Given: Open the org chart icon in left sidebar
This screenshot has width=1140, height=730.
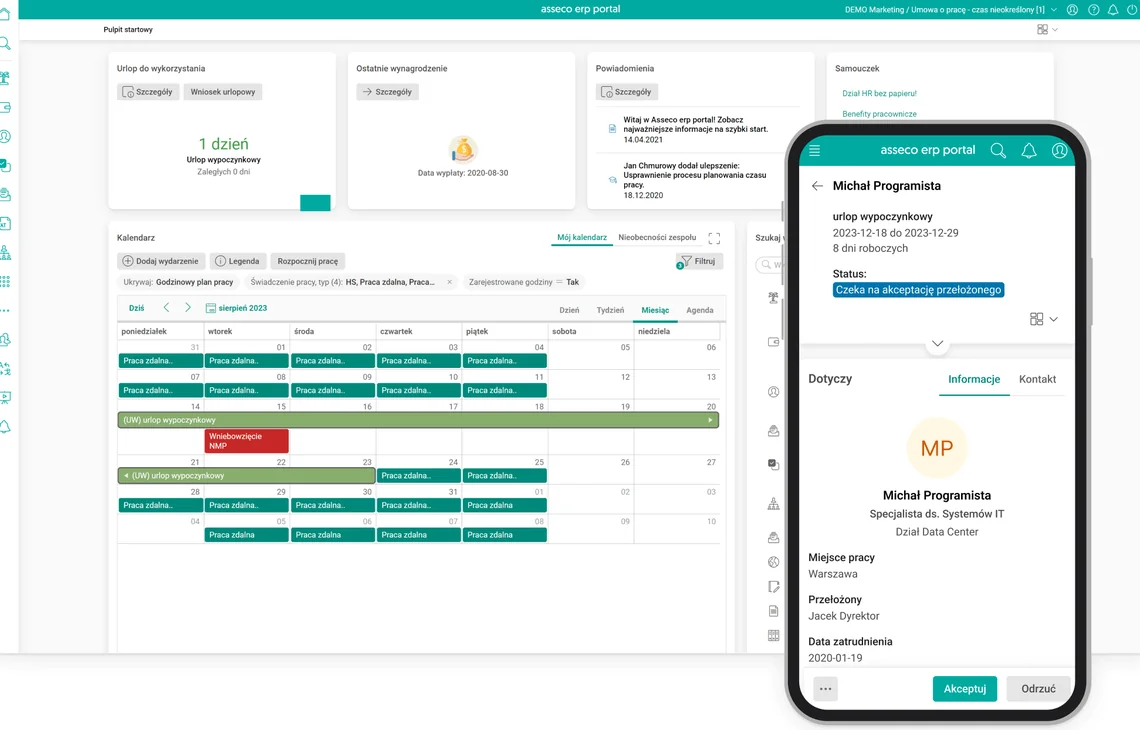Looking at the screenshot, I should coord(4,252).
